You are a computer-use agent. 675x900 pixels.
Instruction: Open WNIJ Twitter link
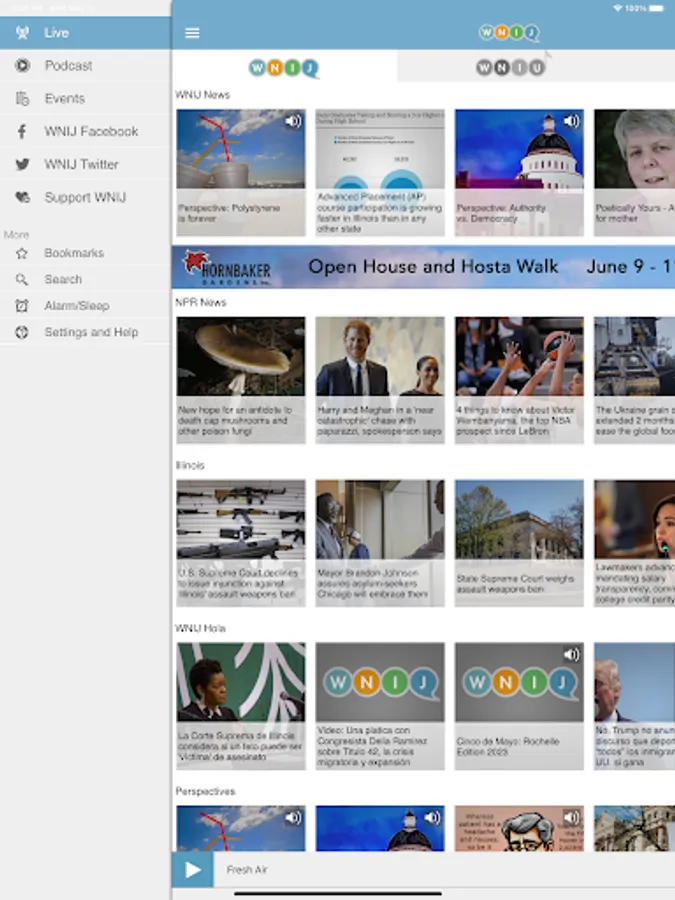85,164
